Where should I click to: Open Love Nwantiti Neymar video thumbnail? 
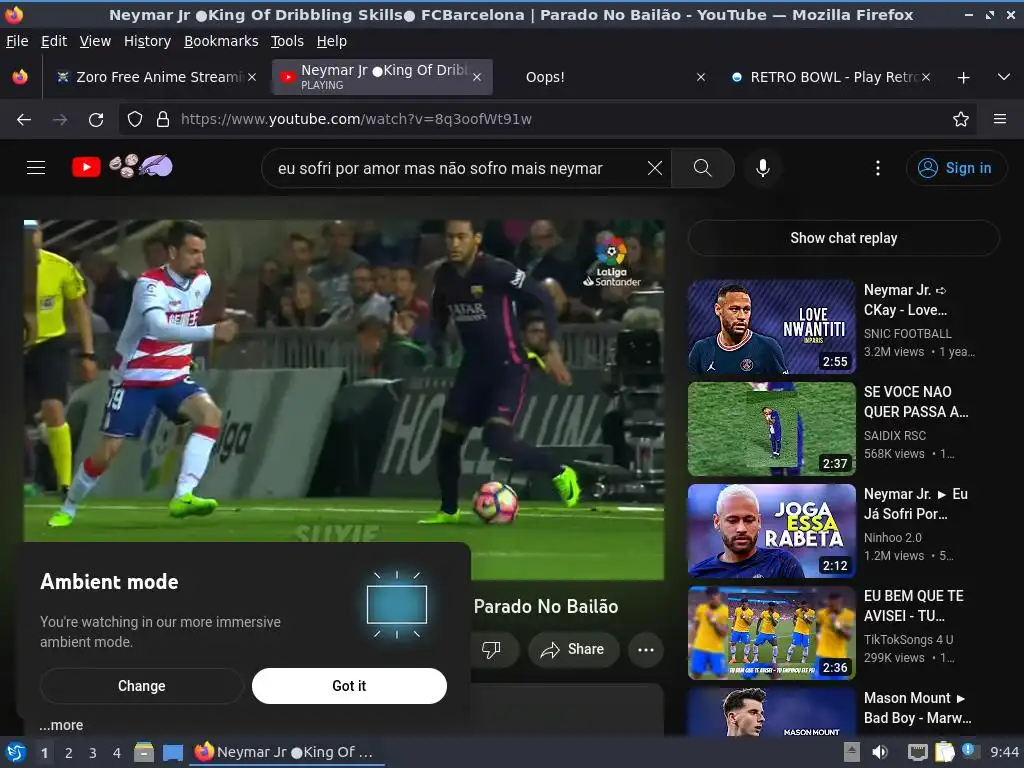(771, 327)
